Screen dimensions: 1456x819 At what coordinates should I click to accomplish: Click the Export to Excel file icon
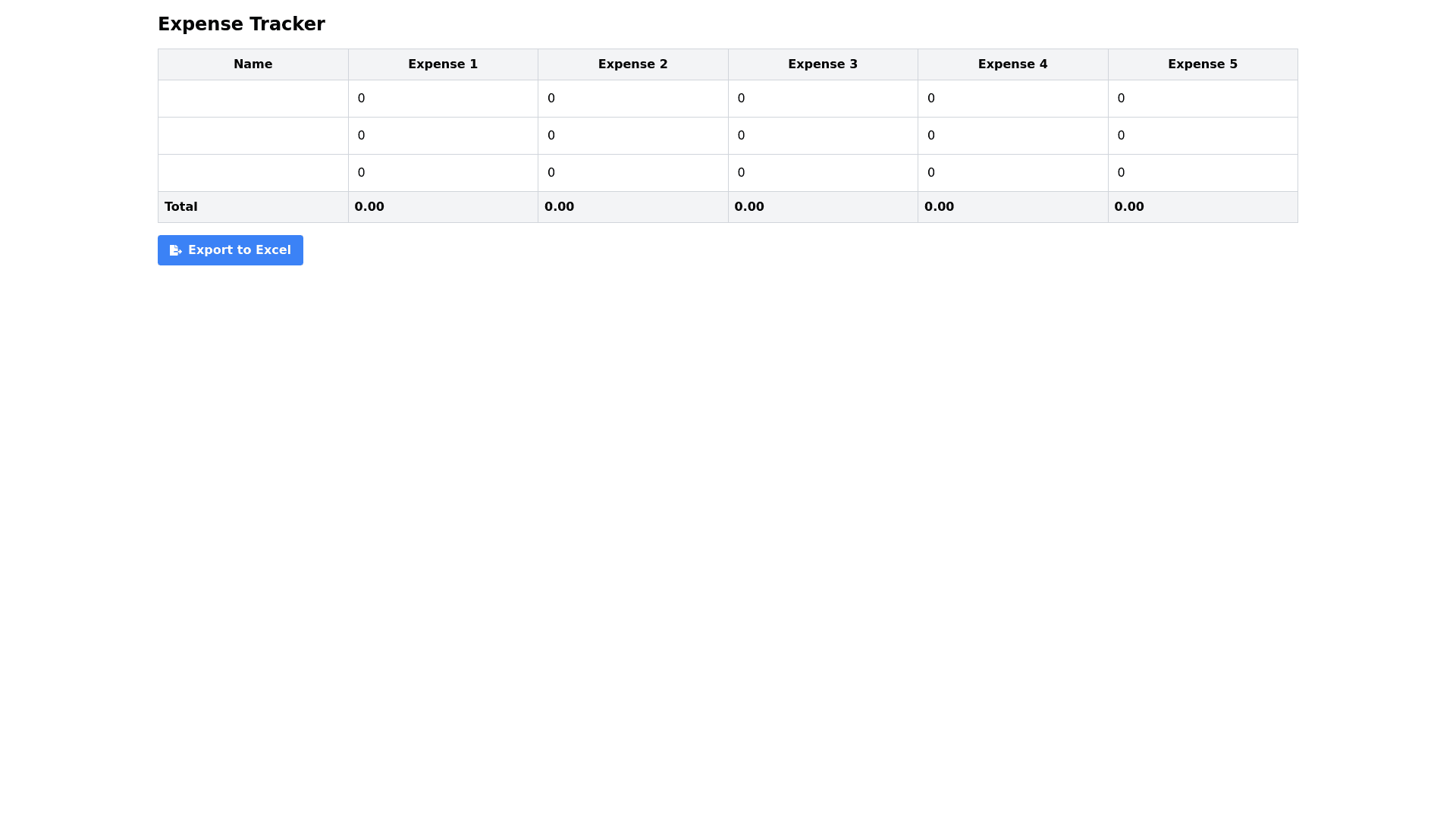tap(175, 250)
